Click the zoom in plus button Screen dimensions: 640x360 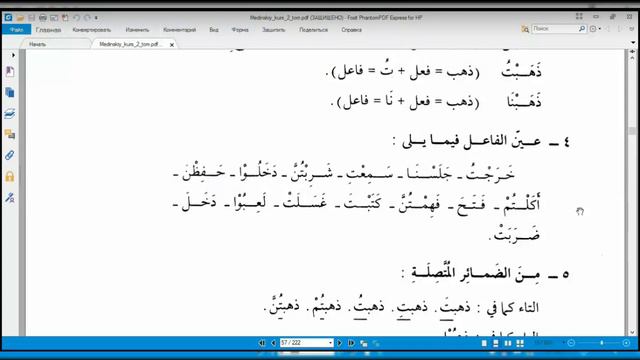[627, 343]
